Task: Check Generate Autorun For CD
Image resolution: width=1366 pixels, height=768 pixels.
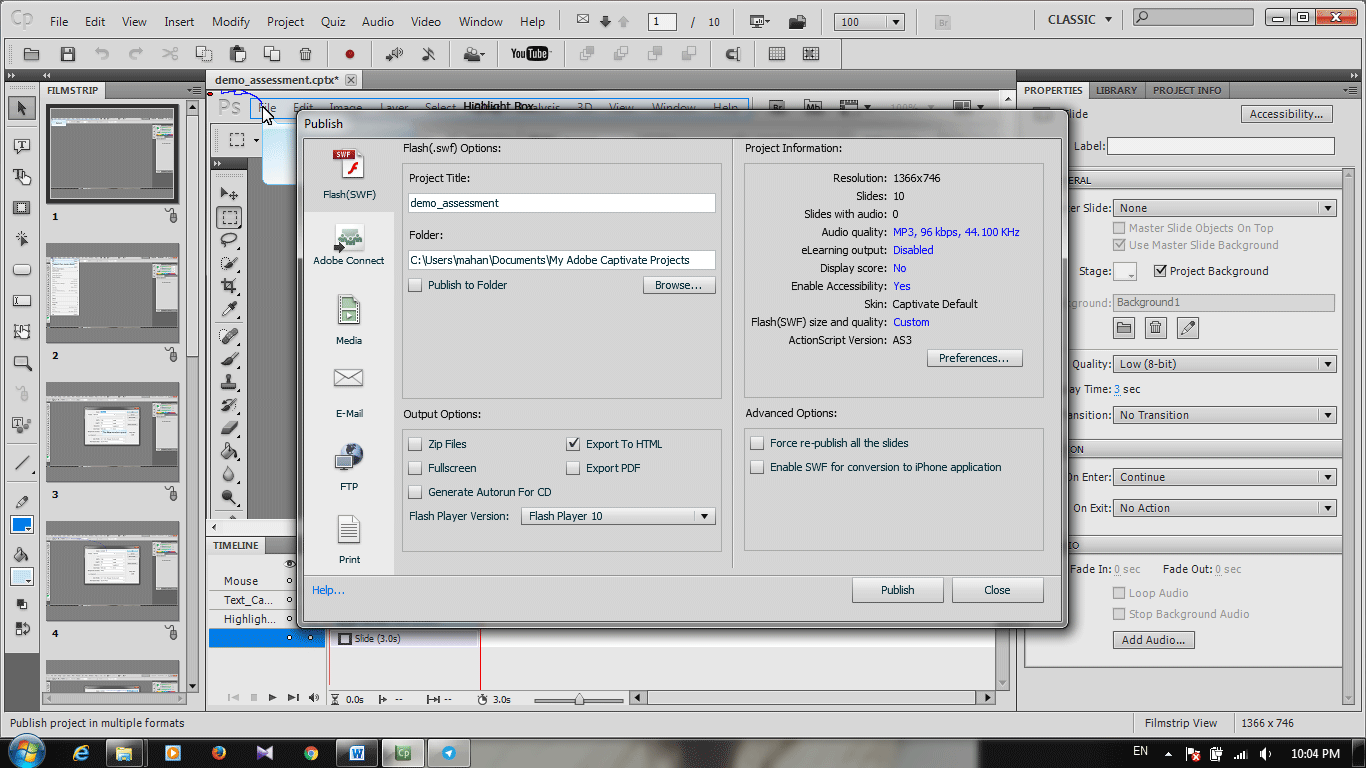Action: (415, 492)
